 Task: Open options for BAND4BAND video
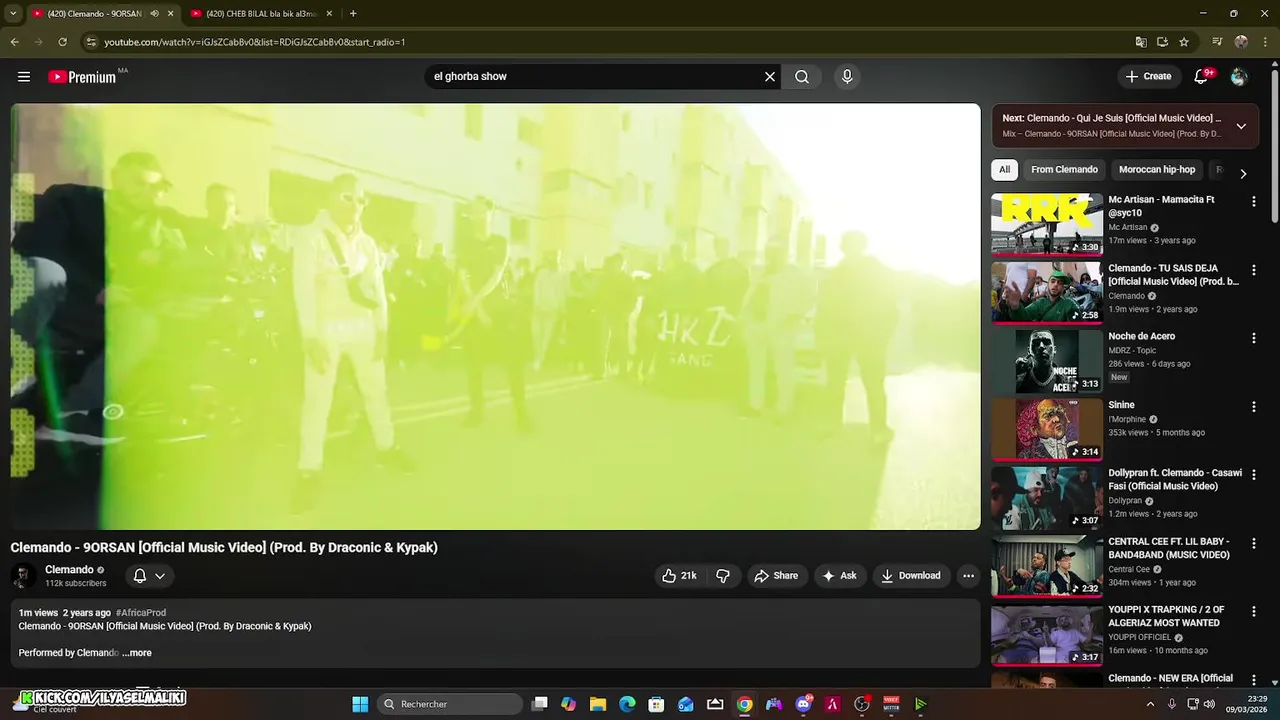(1253, 543)
